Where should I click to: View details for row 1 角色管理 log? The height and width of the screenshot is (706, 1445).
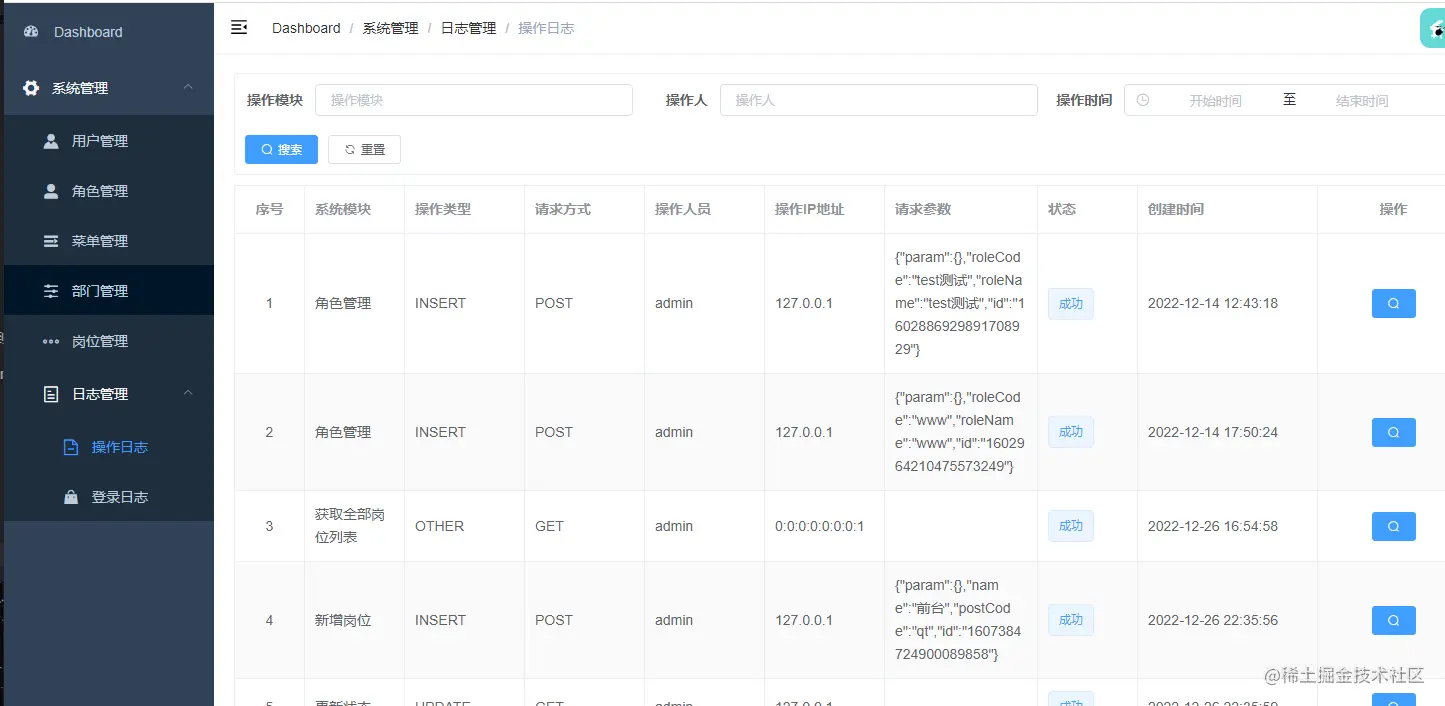(x=1393, y=303)
